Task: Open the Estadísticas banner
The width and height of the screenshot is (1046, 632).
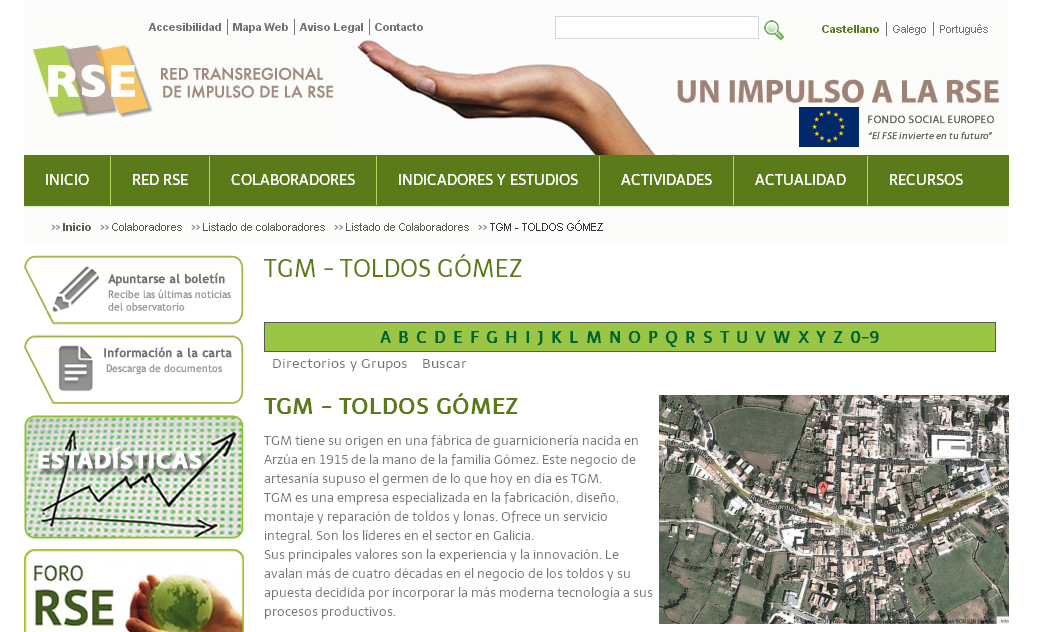Action: point(134,477)
